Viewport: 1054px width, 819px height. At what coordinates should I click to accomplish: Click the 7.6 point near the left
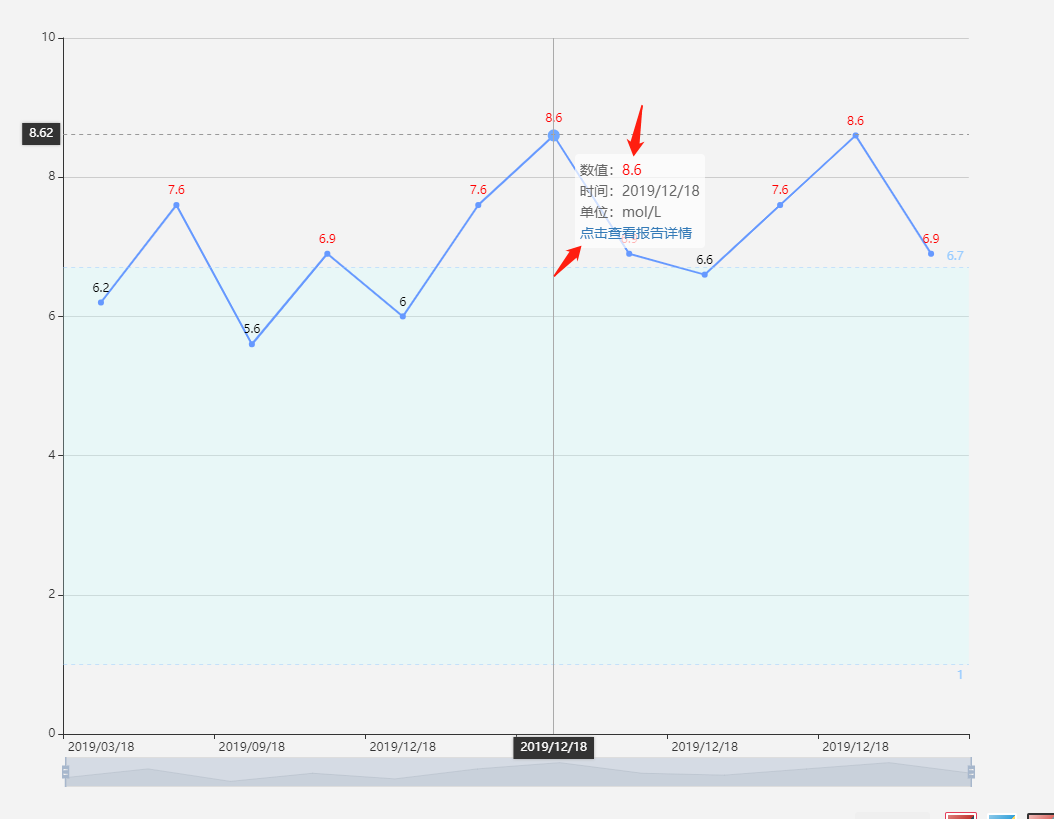178,204
